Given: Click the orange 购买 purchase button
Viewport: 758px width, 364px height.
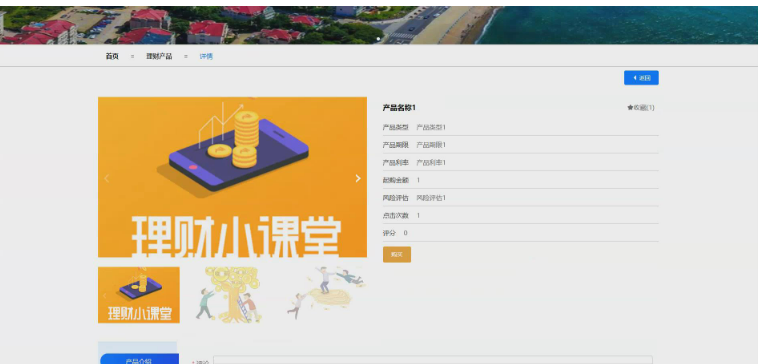Looking at the screenshot, I should point(397,254).
